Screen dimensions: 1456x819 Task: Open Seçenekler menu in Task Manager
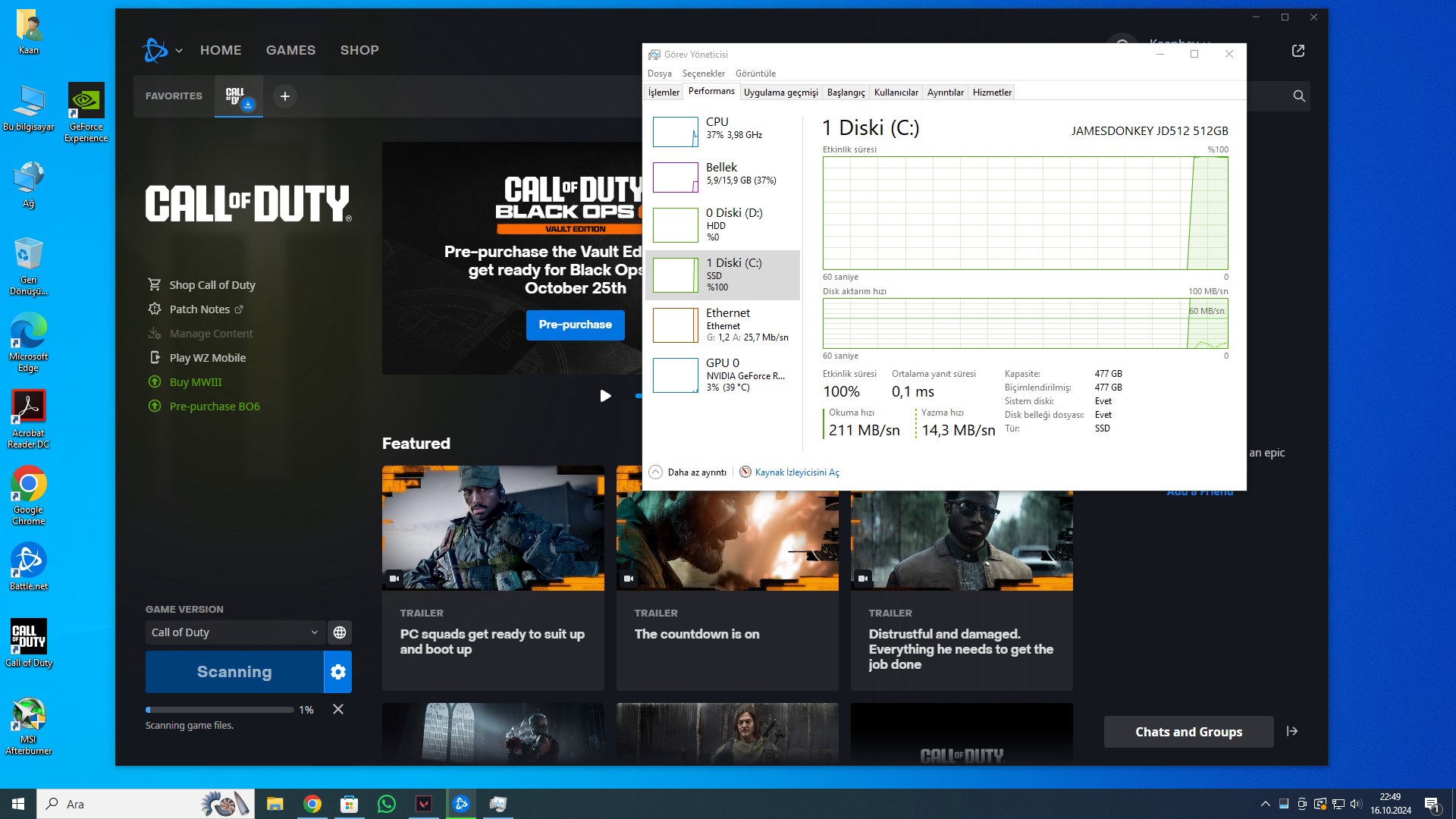click(703, 74)
